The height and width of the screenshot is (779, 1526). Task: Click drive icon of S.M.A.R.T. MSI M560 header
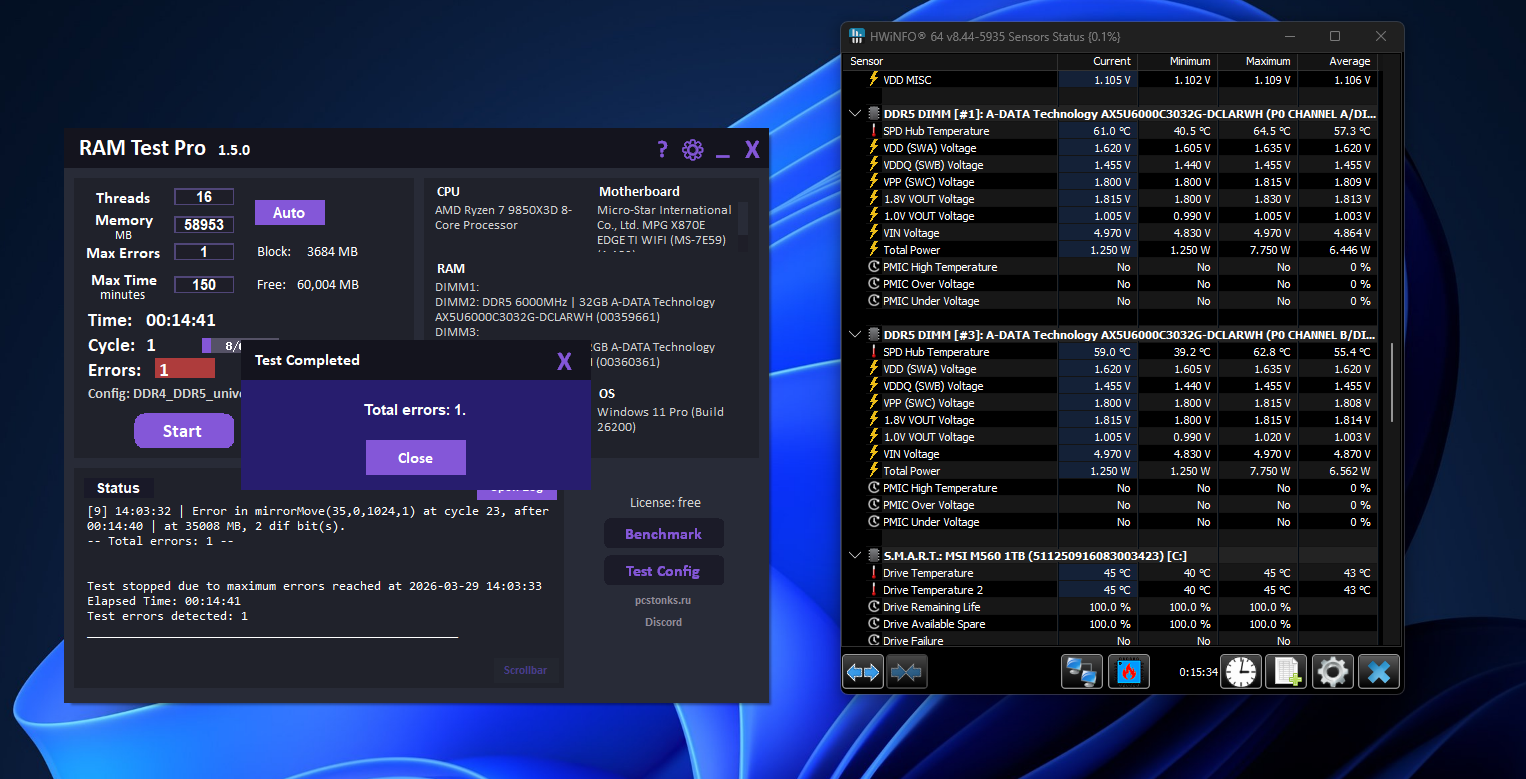click(874, 556)
